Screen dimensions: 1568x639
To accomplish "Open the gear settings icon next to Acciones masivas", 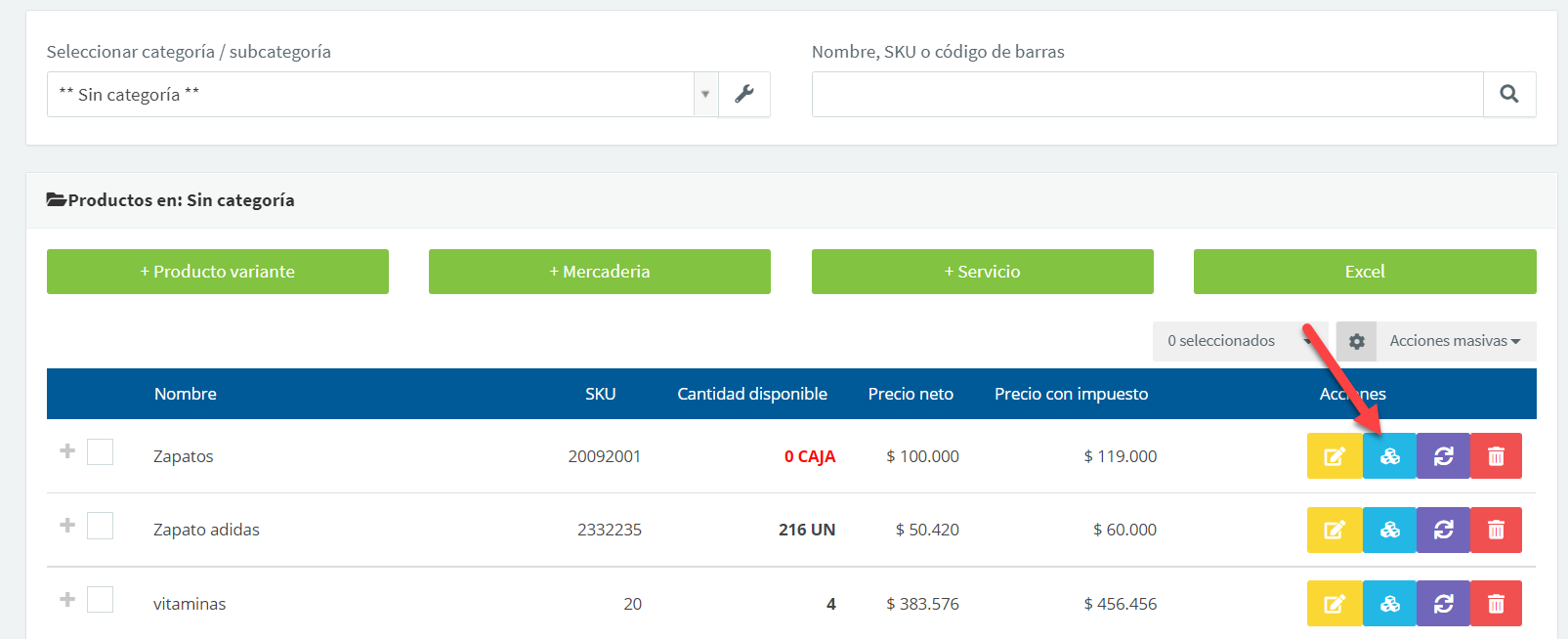I will pyautogui.click(x=1356, y=341).
